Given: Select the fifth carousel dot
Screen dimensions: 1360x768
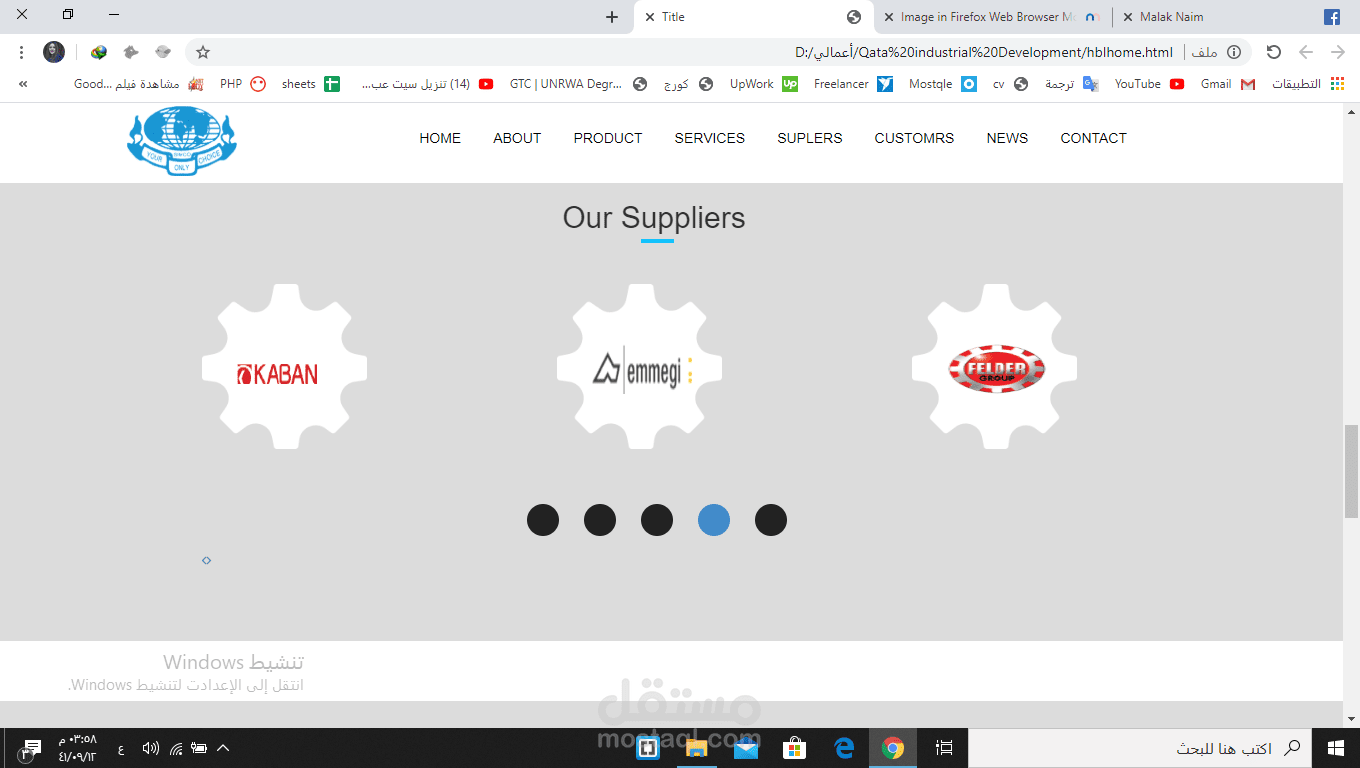Looking at the screenshot, I should (x=771, y=520).
